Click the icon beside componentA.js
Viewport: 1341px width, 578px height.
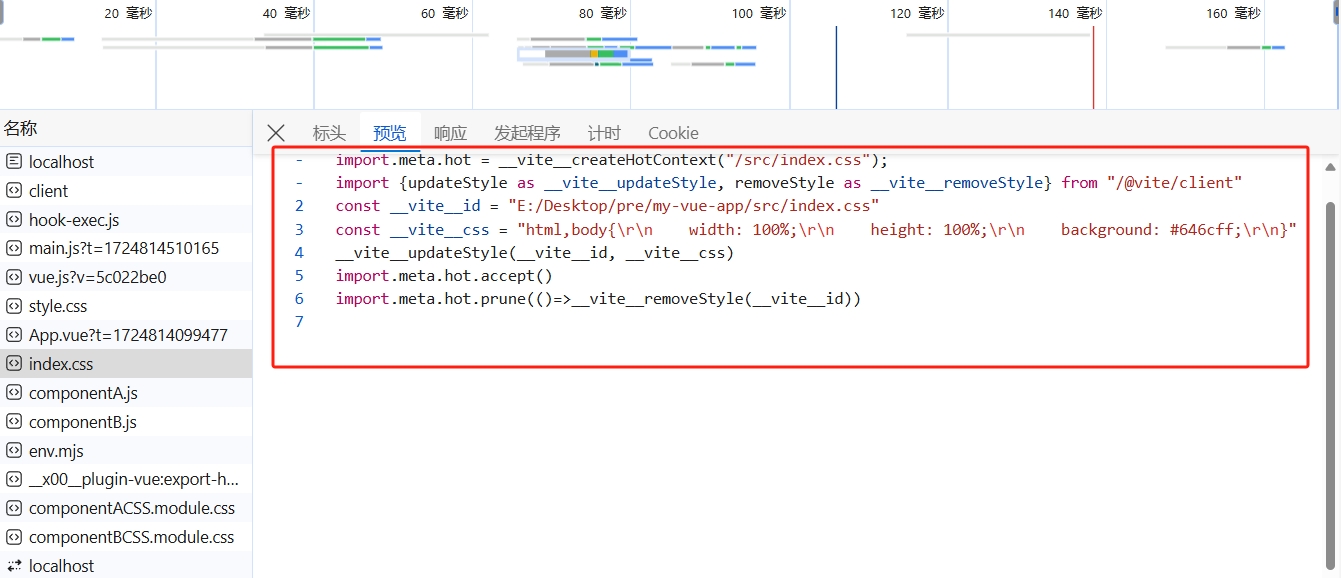[14, 393]
